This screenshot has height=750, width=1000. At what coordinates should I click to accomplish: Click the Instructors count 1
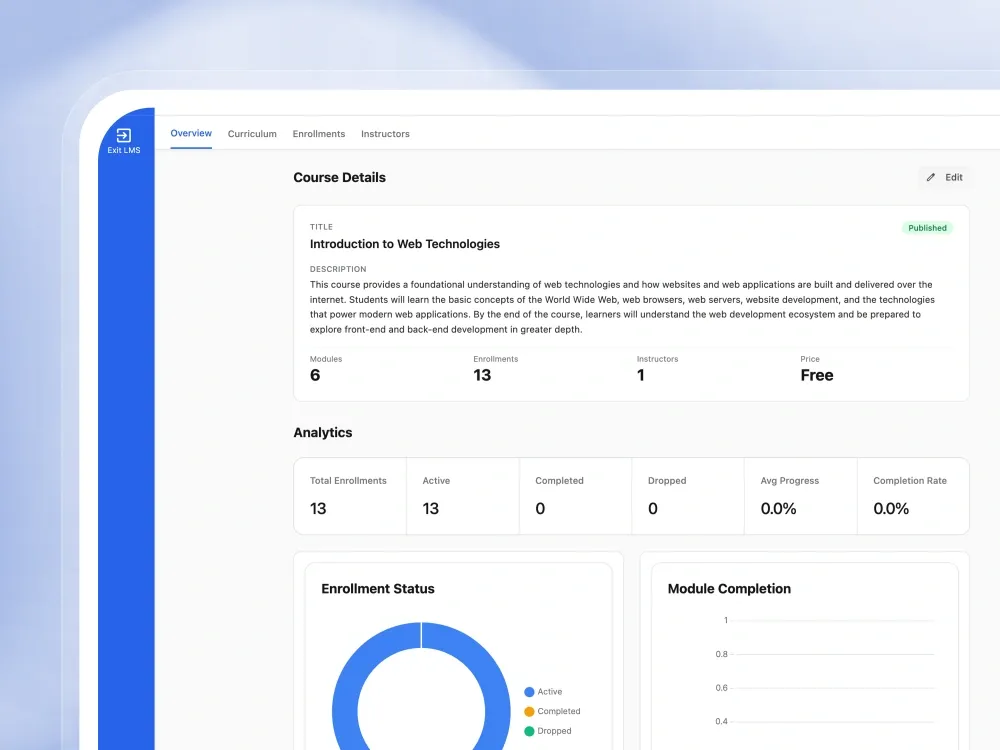tap(640, 375)
